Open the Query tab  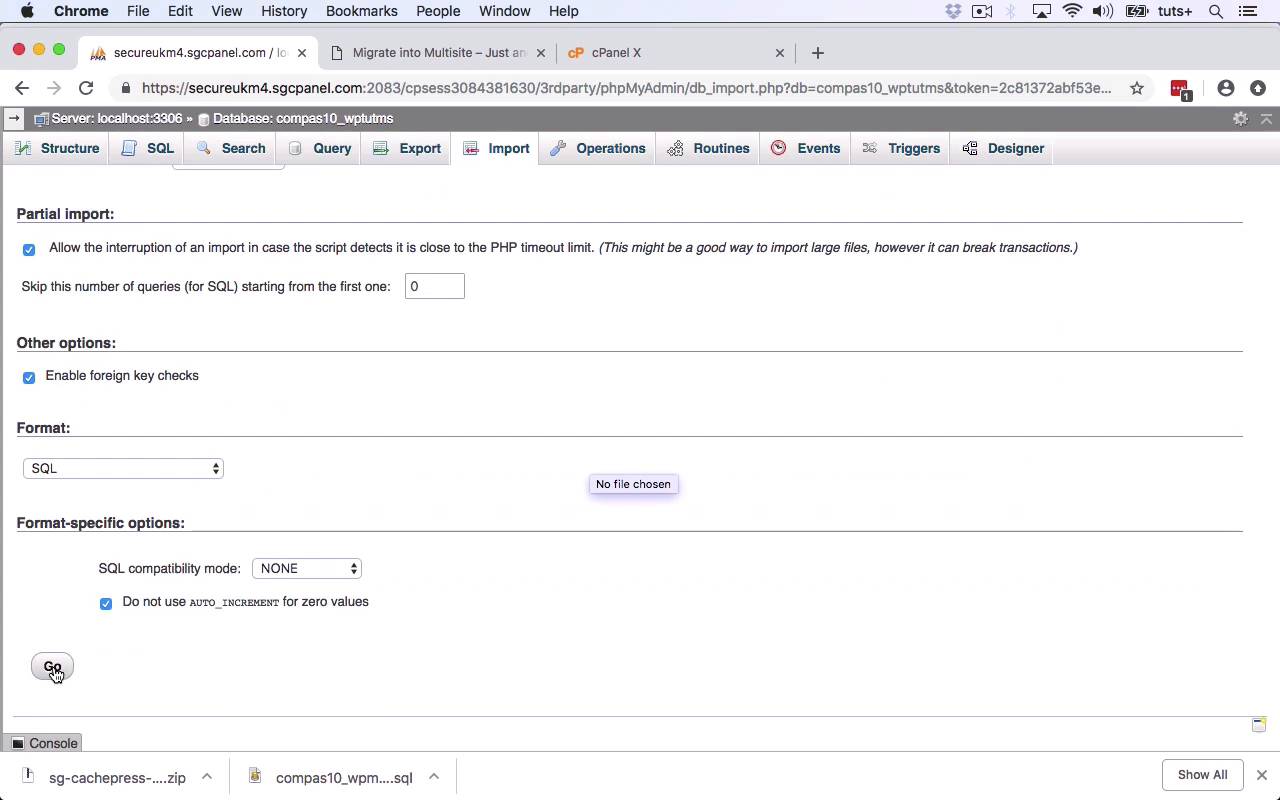(320, 148)
